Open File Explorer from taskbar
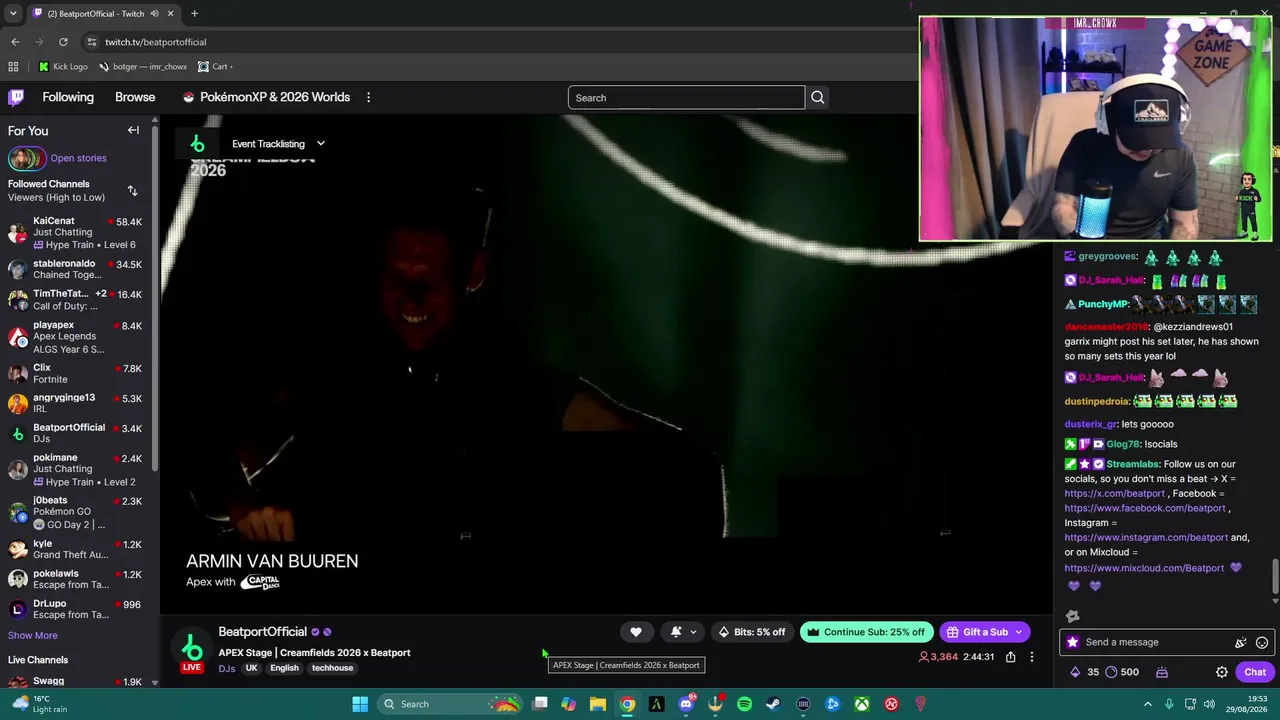Screen dimensions: 1280x720 point(597,704)
